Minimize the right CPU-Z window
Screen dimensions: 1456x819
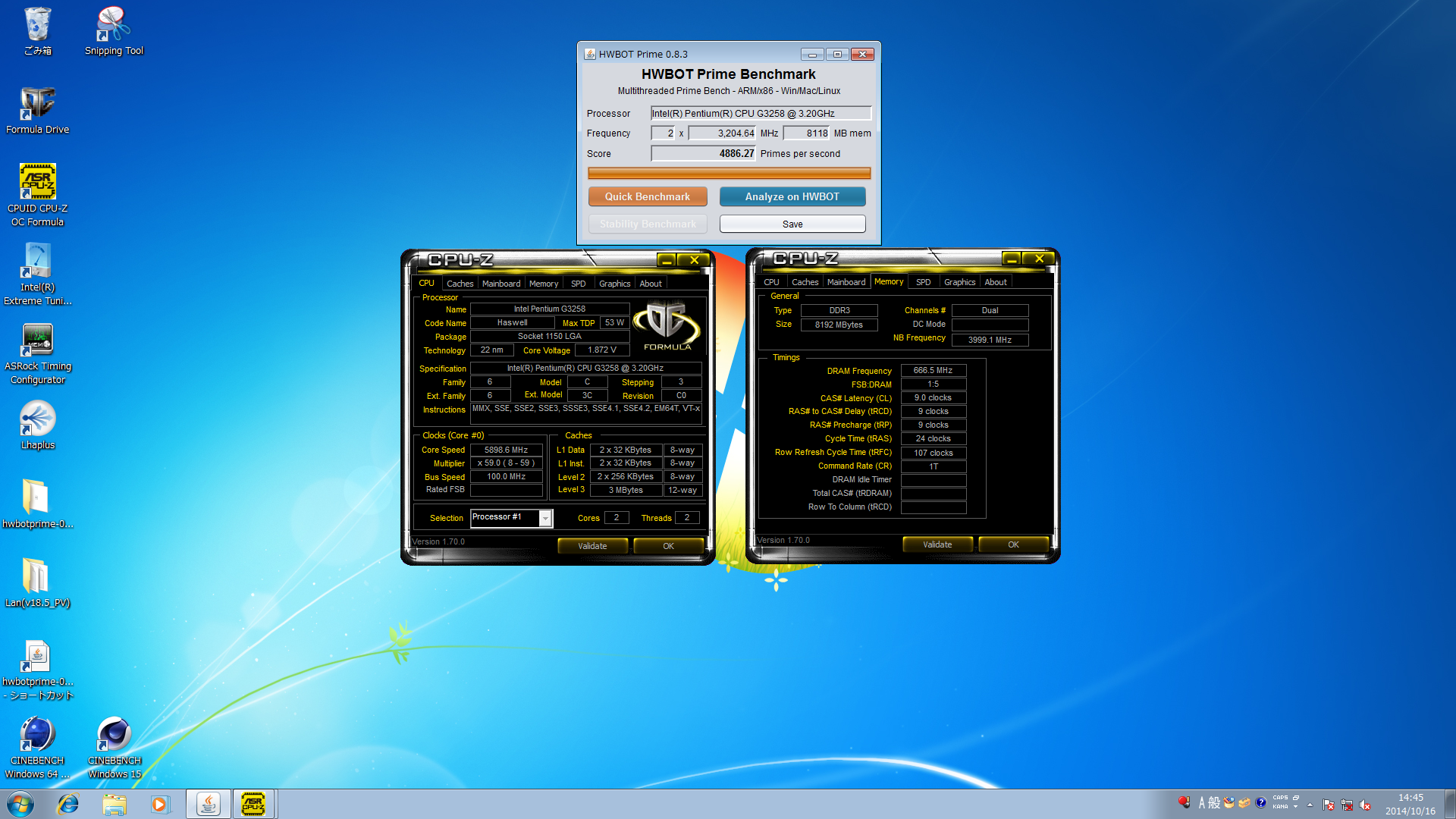click(x=1012, y=259)
